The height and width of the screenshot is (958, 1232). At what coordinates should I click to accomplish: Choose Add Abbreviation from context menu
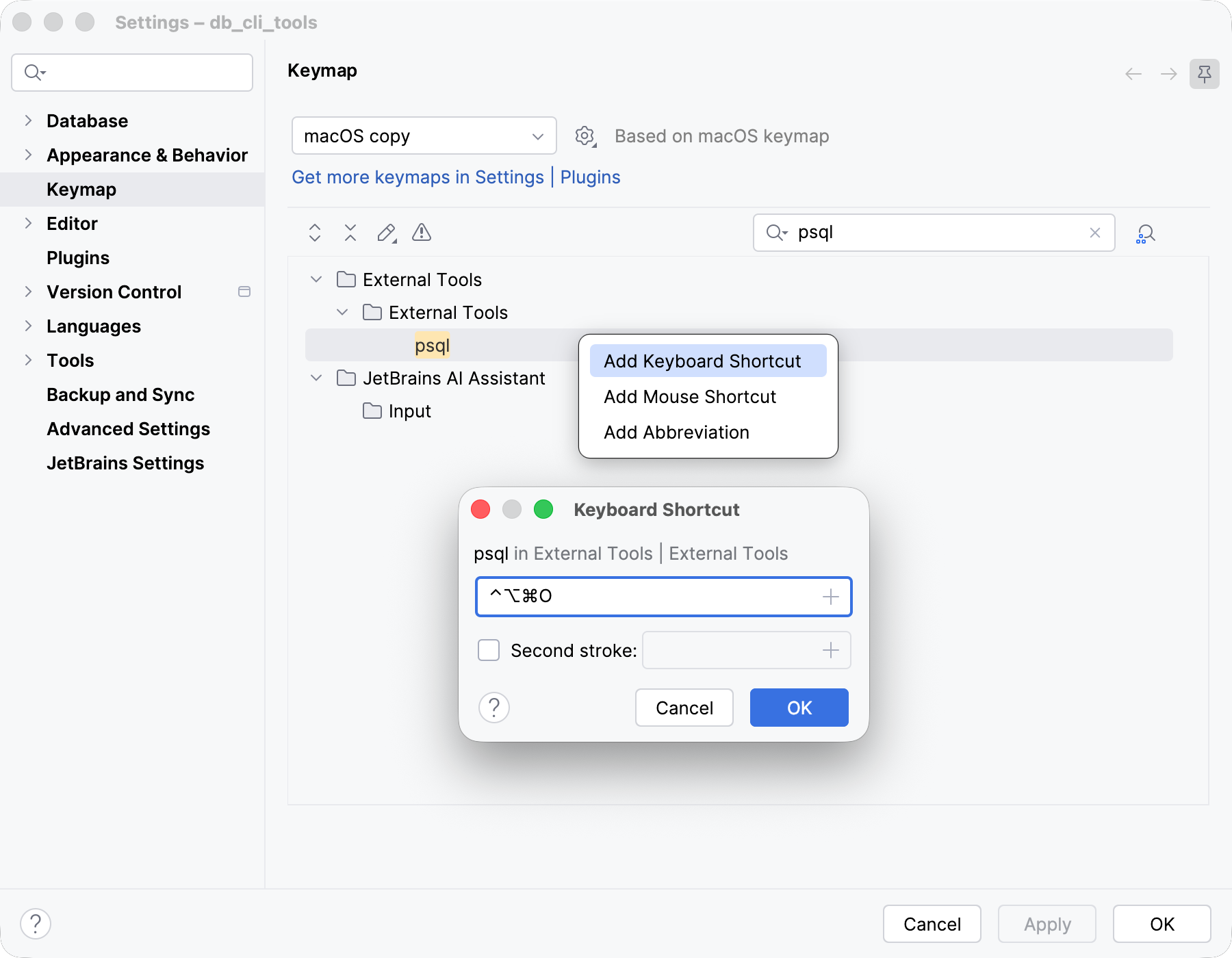[x=708, y=432]
